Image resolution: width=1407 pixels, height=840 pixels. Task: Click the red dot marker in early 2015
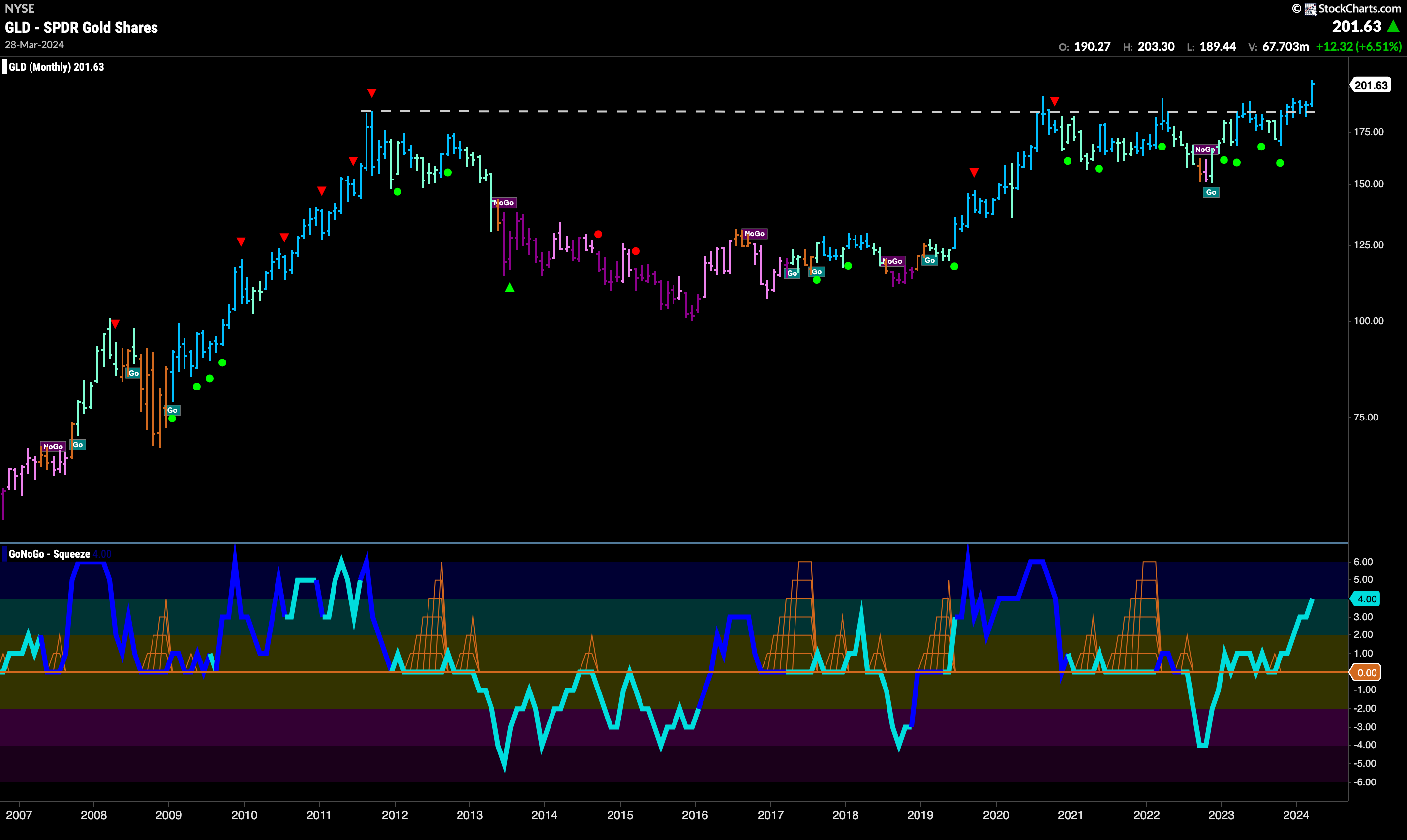tap(635, 251)
